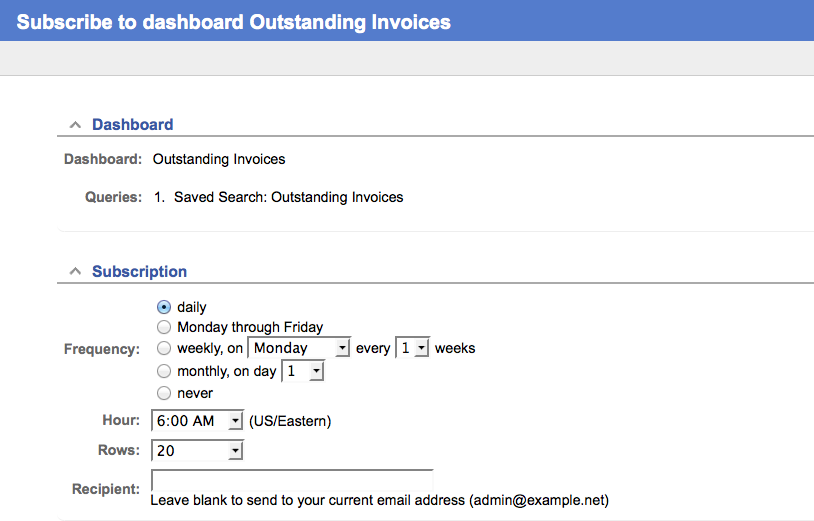Click the 'never' label text
Image resolution: width=814 pixels, height=521 pixels.
195,393
